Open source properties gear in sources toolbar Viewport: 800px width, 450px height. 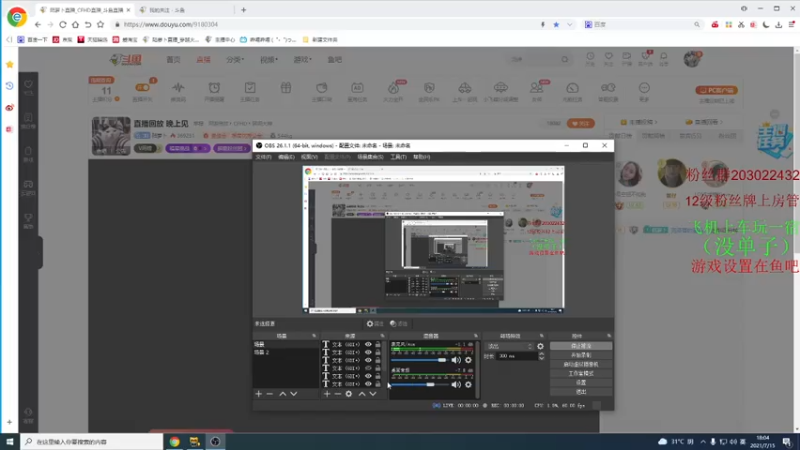click(349, 394)
